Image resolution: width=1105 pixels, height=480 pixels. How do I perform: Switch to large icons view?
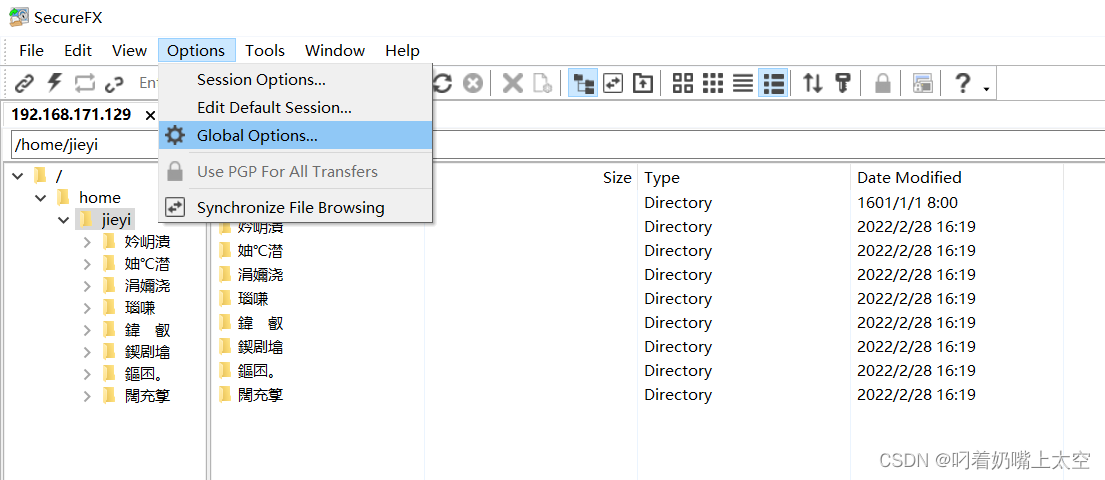683,83
